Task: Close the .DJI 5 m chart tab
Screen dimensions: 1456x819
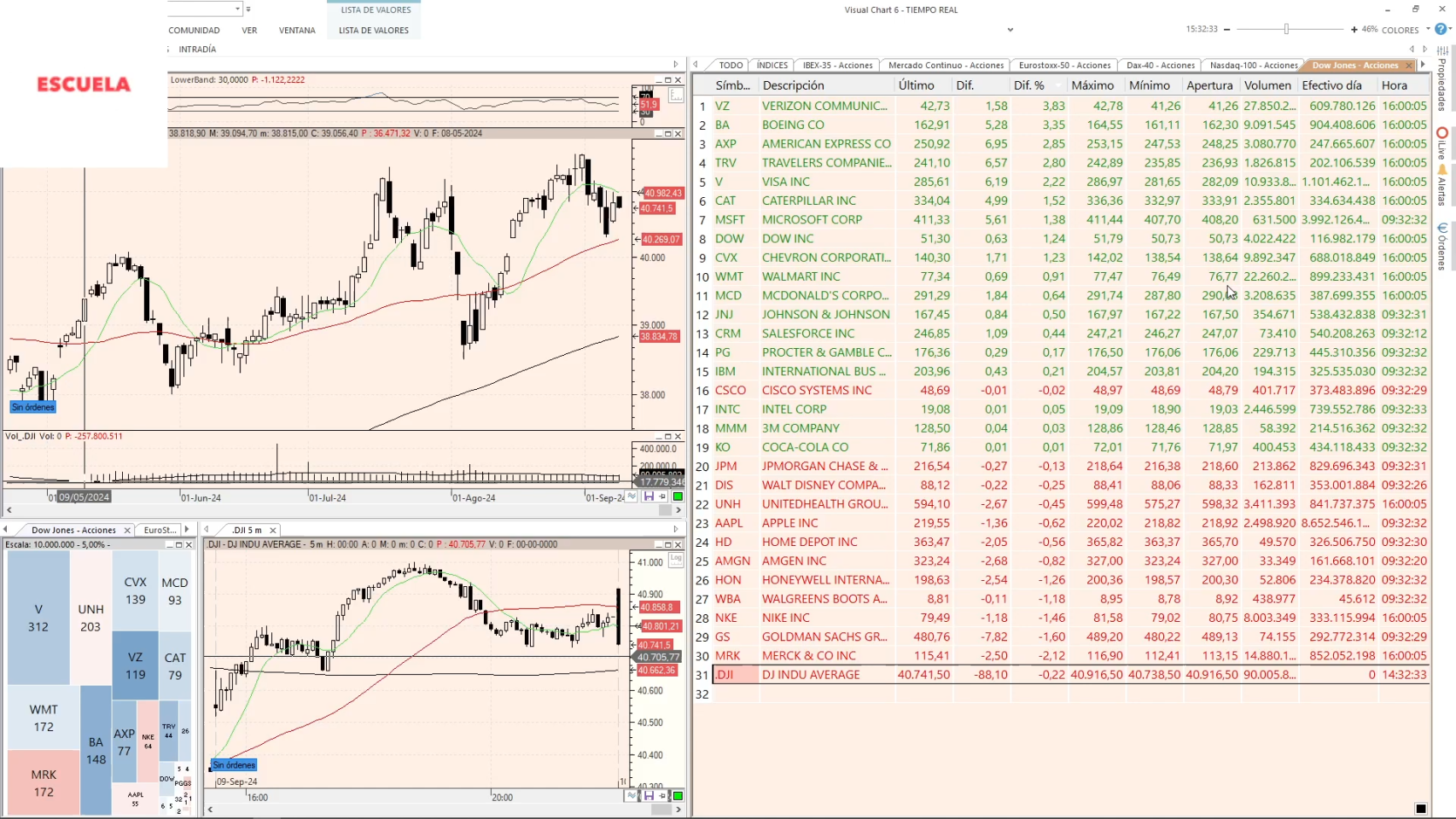Action: [273, 530]
